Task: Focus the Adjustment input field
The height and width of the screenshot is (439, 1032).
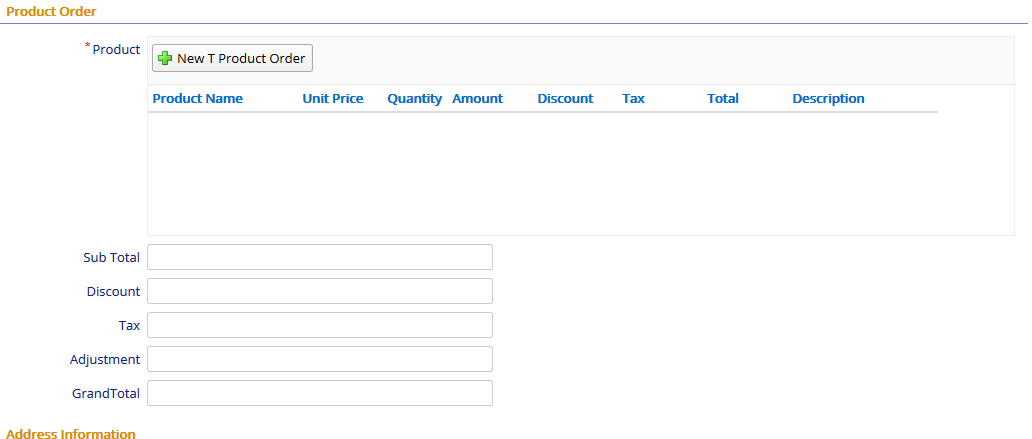Action: [x=320, y=359]
